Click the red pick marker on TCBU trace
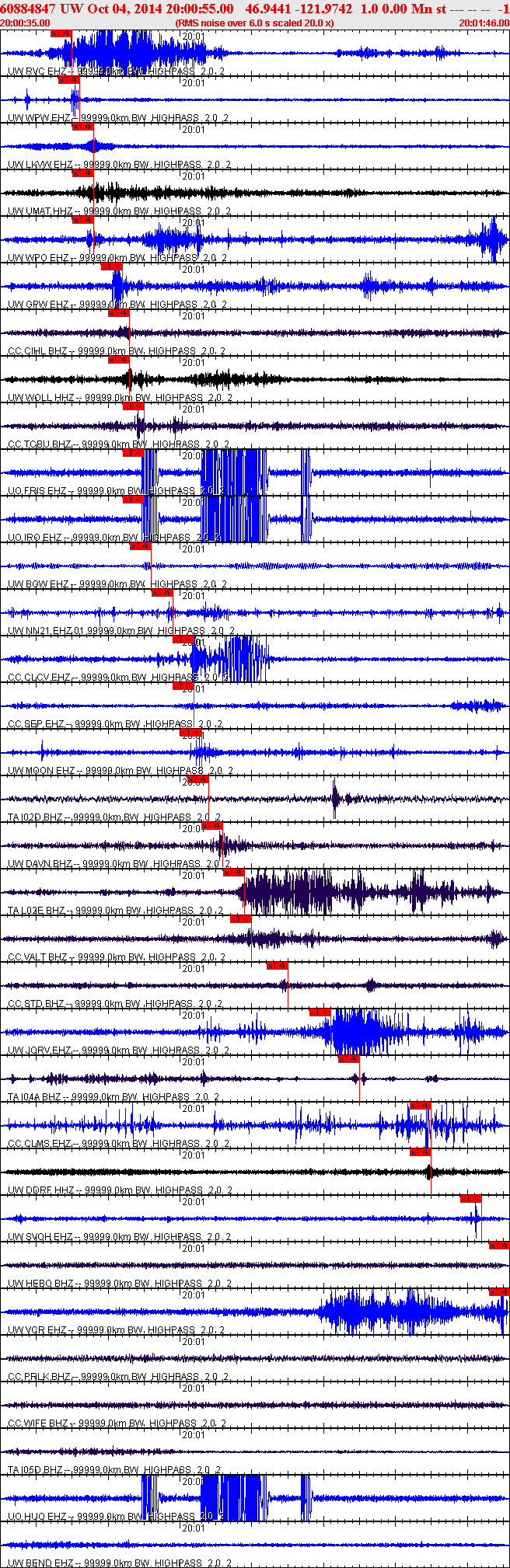The width and height of the screenshot is (510, 1568). [x=134, y=406]
